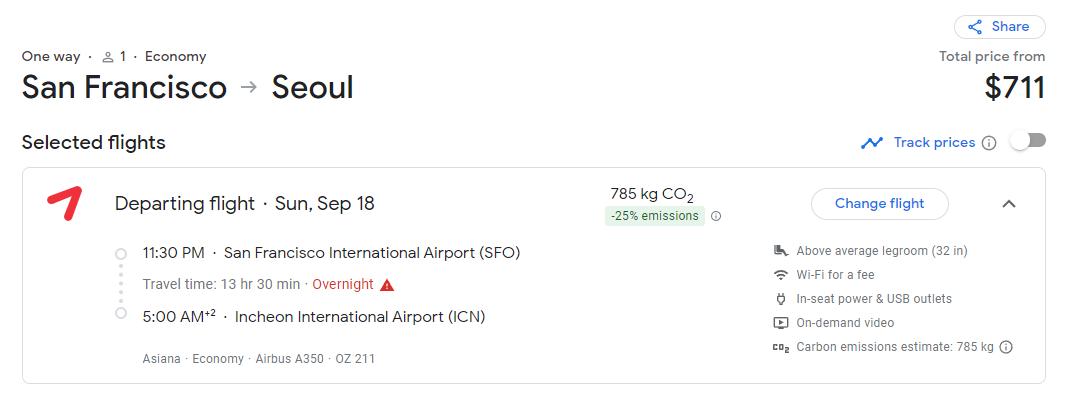Enable the Track prices toggle
This screenshot has width=1065, height=405.
[1027, 142]
